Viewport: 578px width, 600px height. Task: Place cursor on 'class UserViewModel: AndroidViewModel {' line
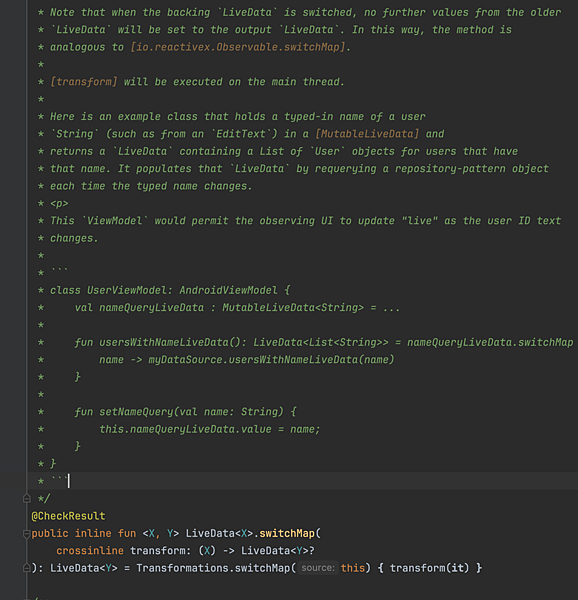click(170, 290)
